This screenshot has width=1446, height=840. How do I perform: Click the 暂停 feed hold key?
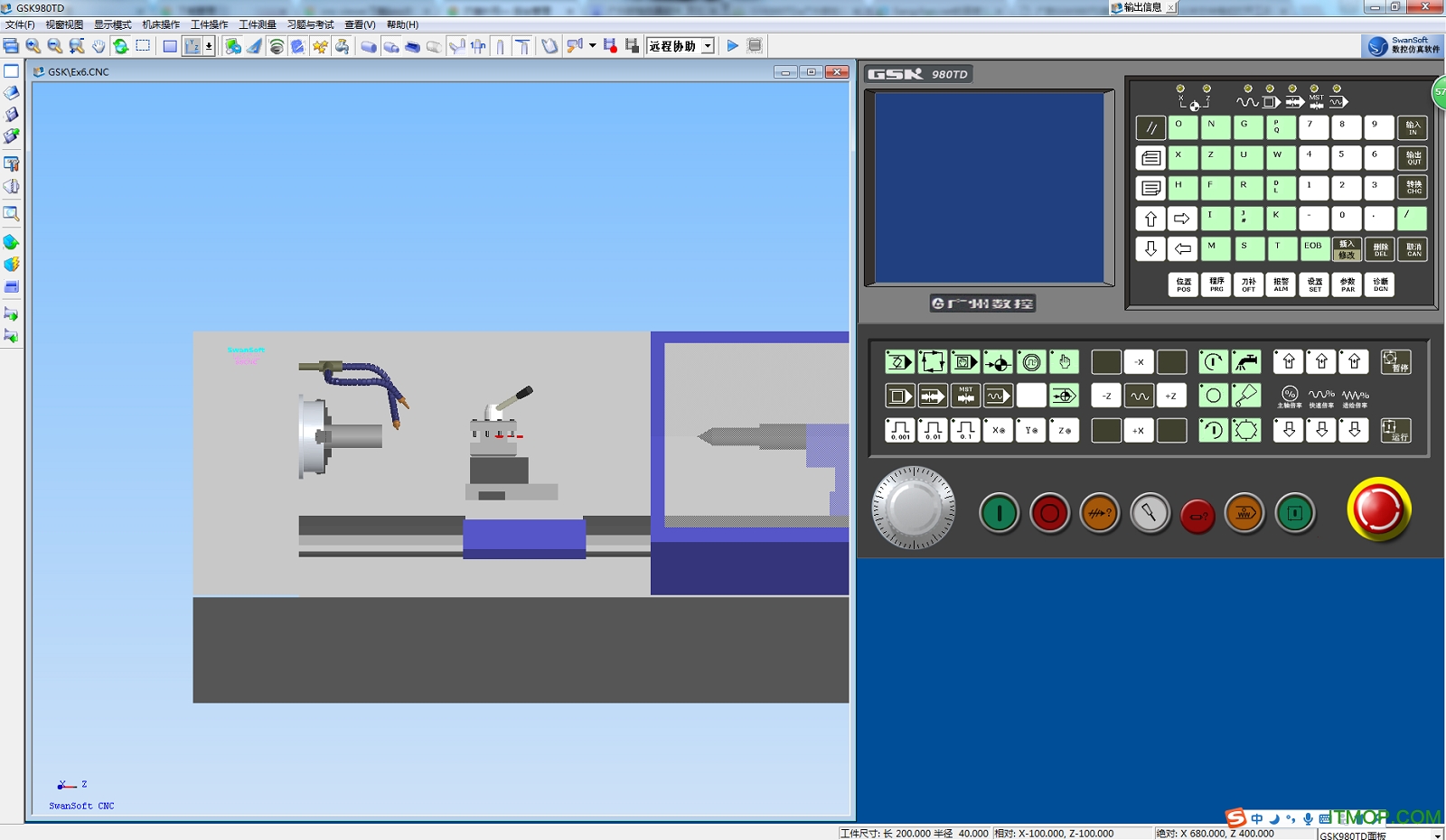(x=1395, y=362)
